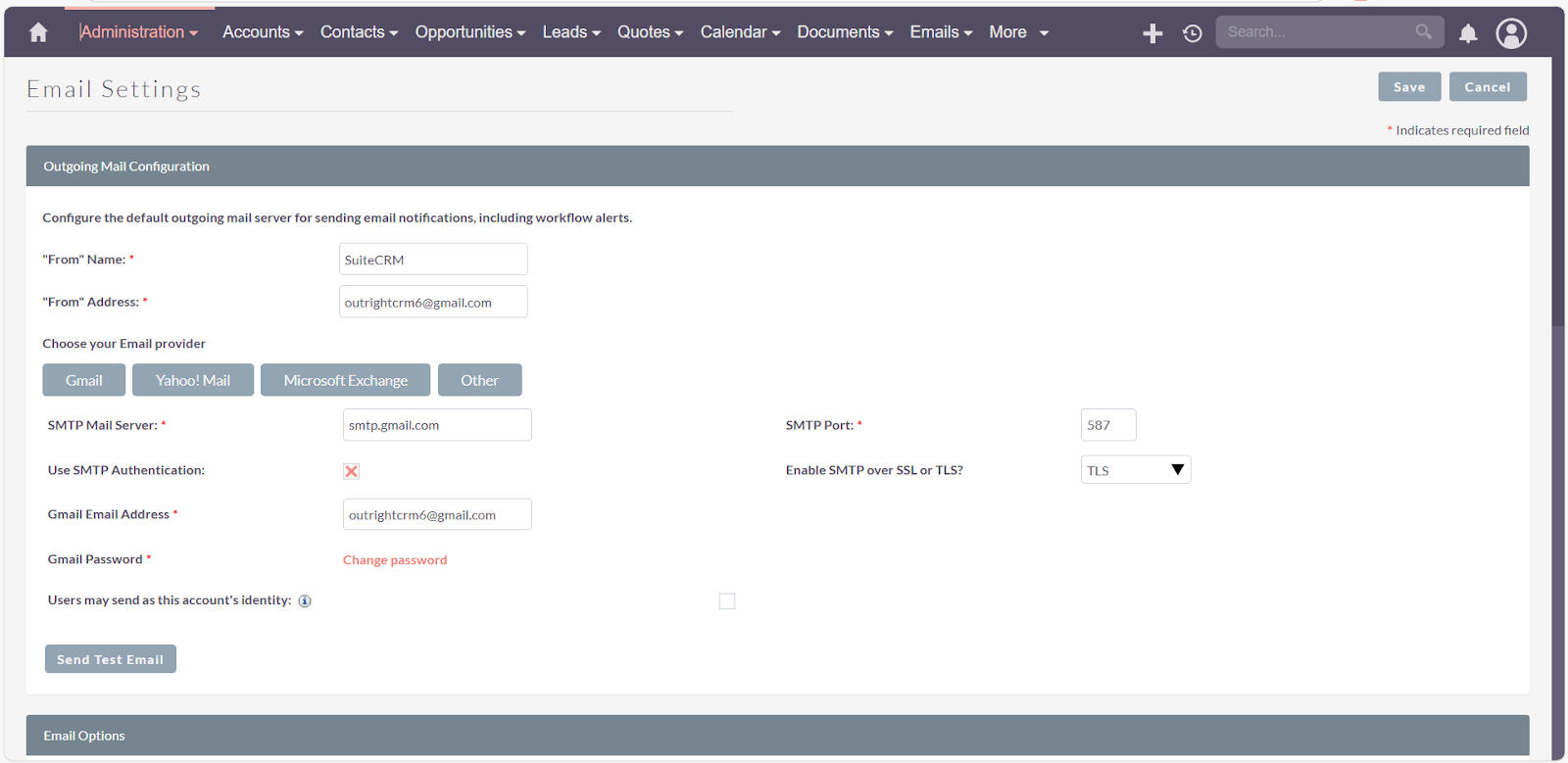Click the plus quick-create icon

(1152, 33)
